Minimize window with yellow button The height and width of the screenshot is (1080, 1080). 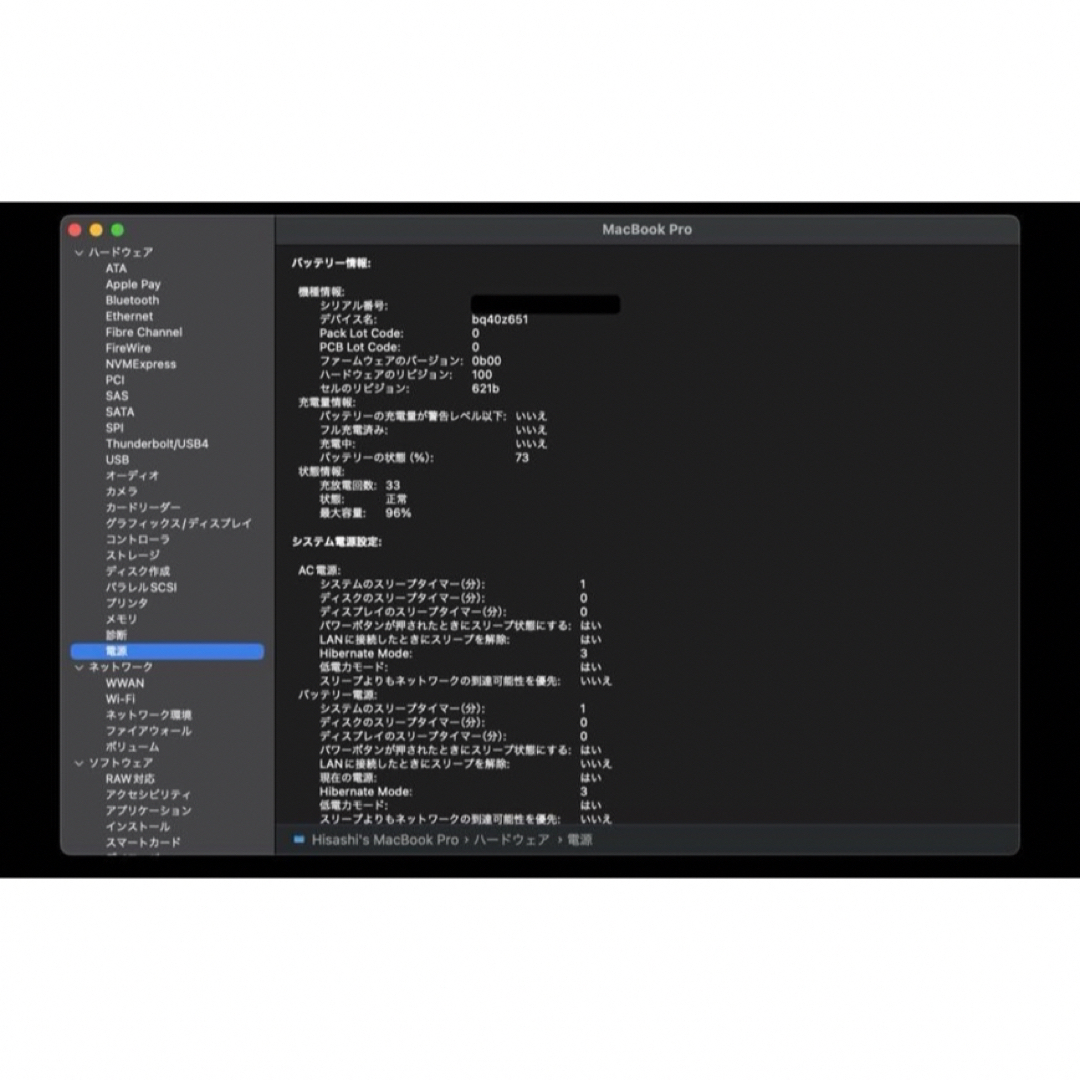click(96, 230)
